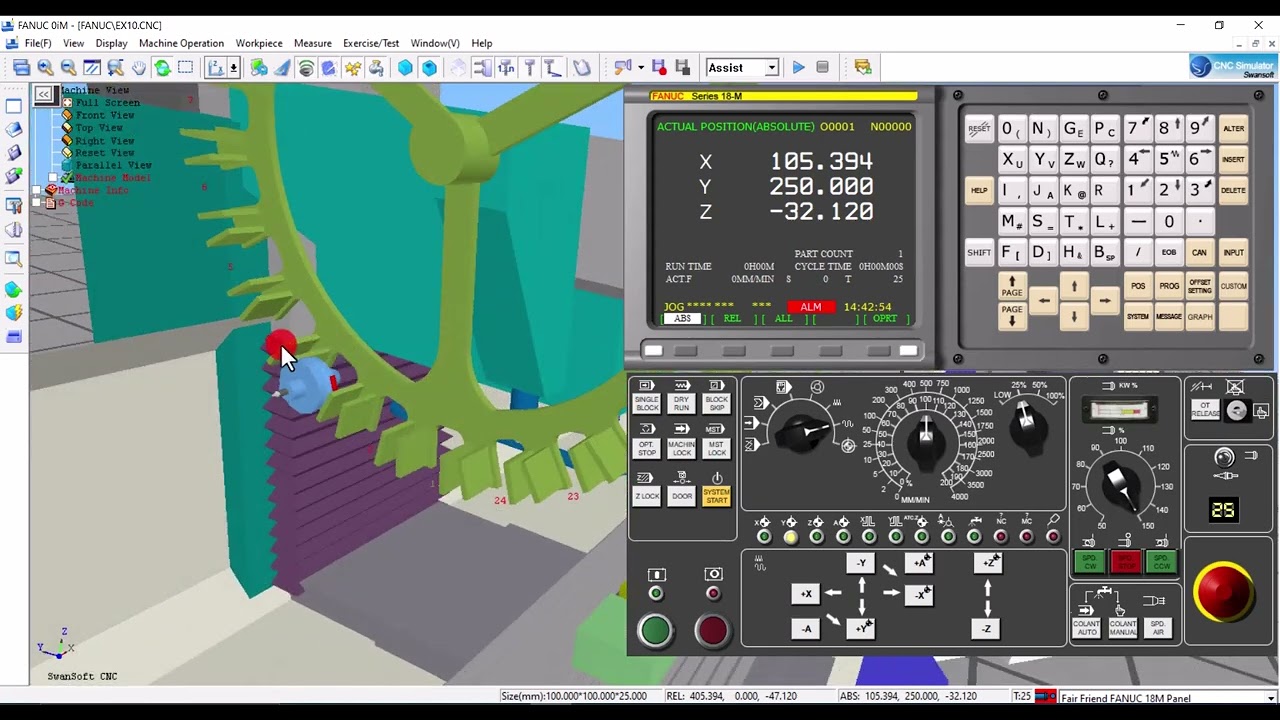The width and height of the screenshot is (1280, 720).
Task: Click the up arrow cursor key on keypad
Action: [x=1074, y=286]
